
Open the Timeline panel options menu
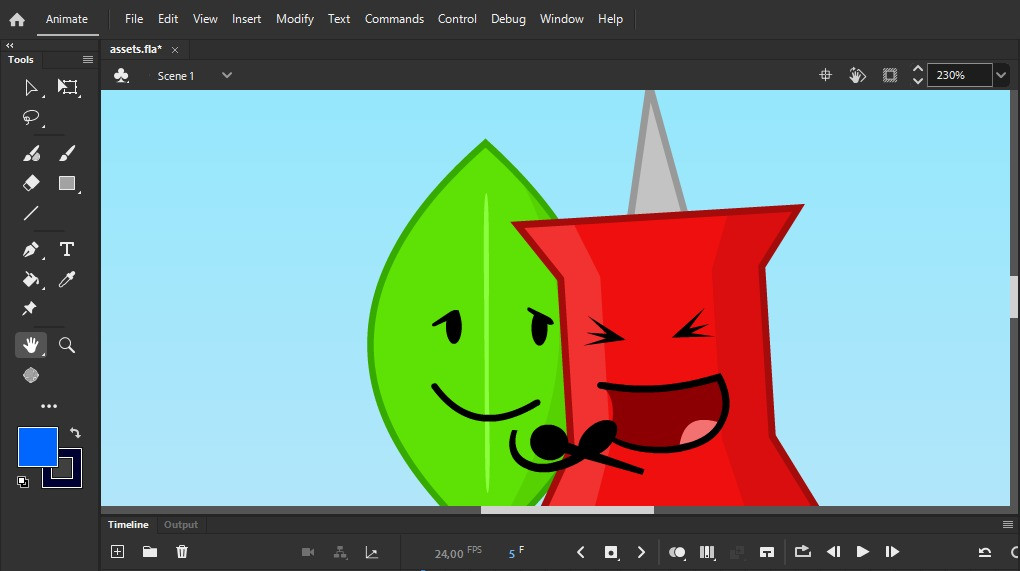pos(1008,524)
